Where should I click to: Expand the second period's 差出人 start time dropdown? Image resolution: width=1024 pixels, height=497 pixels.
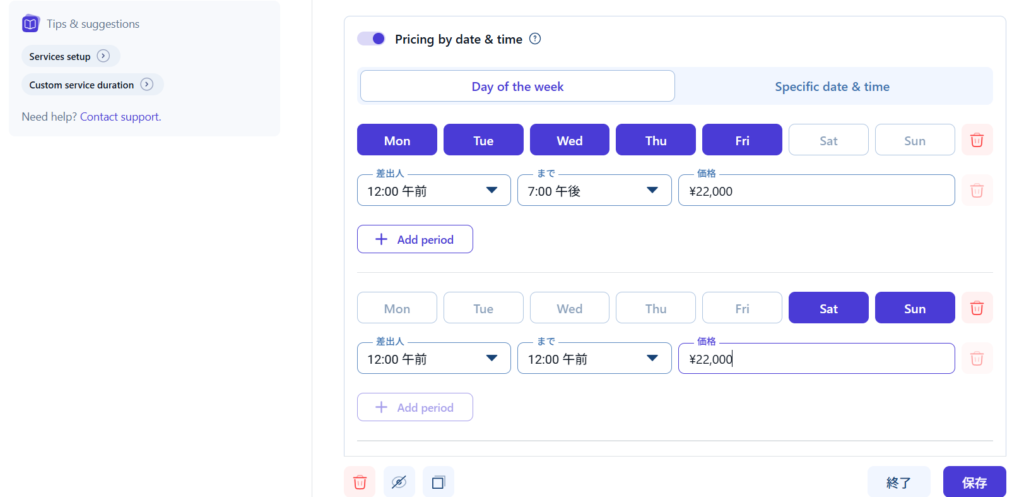tap(433, 359)
